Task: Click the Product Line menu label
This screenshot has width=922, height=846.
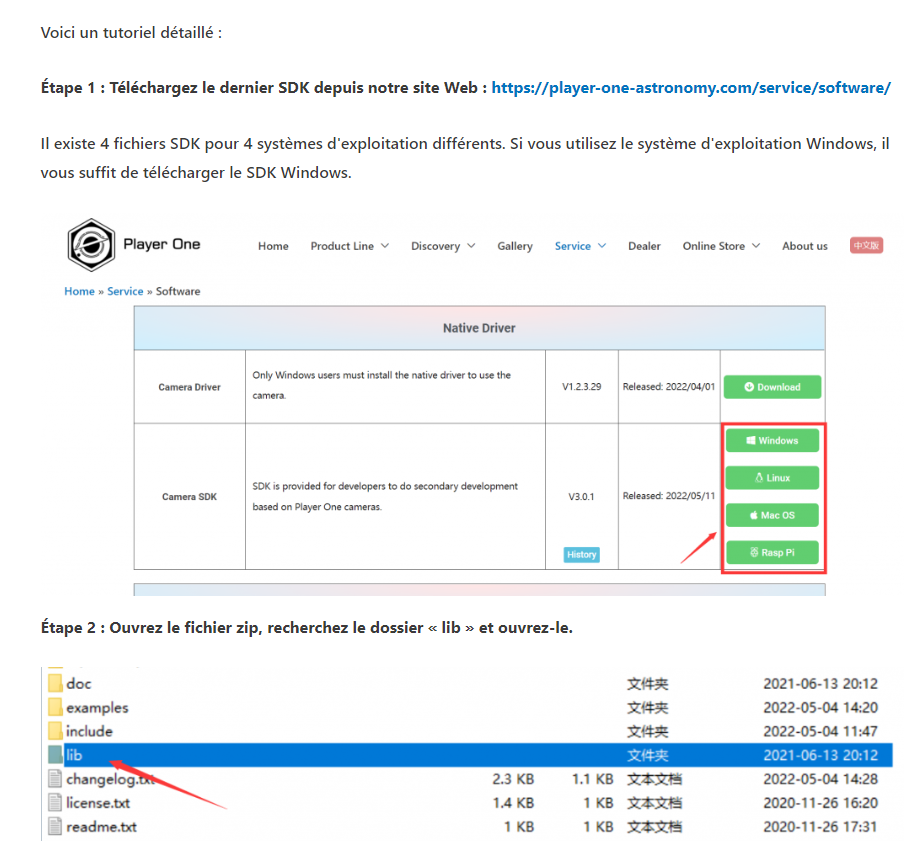Action: tap(342, 246)
